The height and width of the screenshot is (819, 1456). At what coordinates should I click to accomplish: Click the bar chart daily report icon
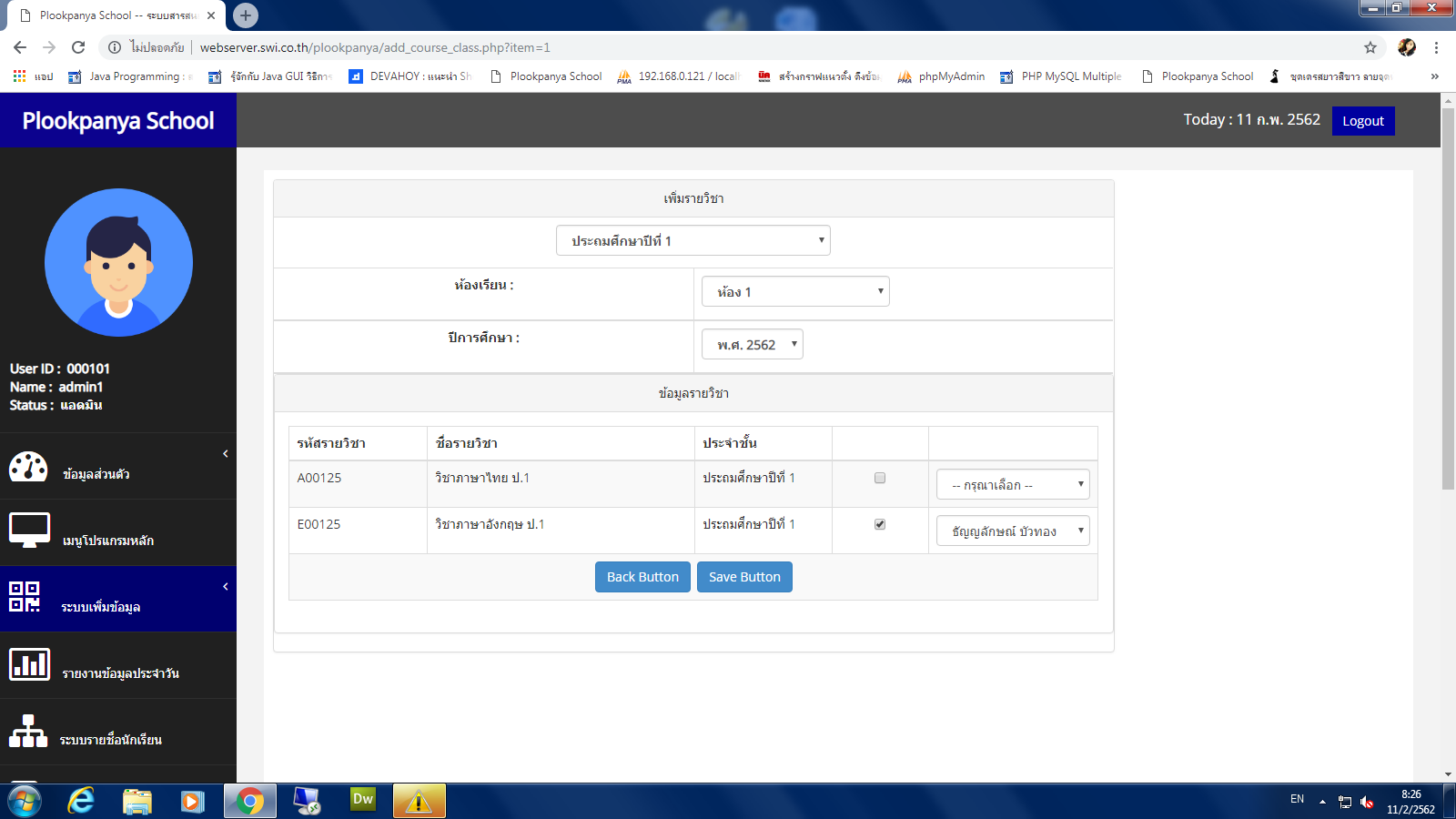pyautogui.click(x=29, y=664)
